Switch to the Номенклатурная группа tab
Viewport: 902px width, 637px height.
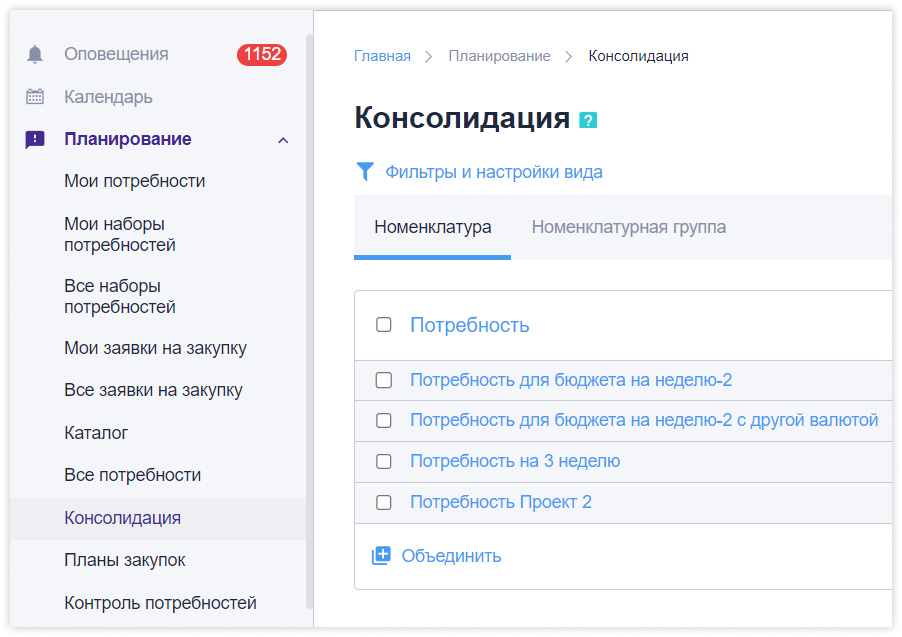[628, 227]
